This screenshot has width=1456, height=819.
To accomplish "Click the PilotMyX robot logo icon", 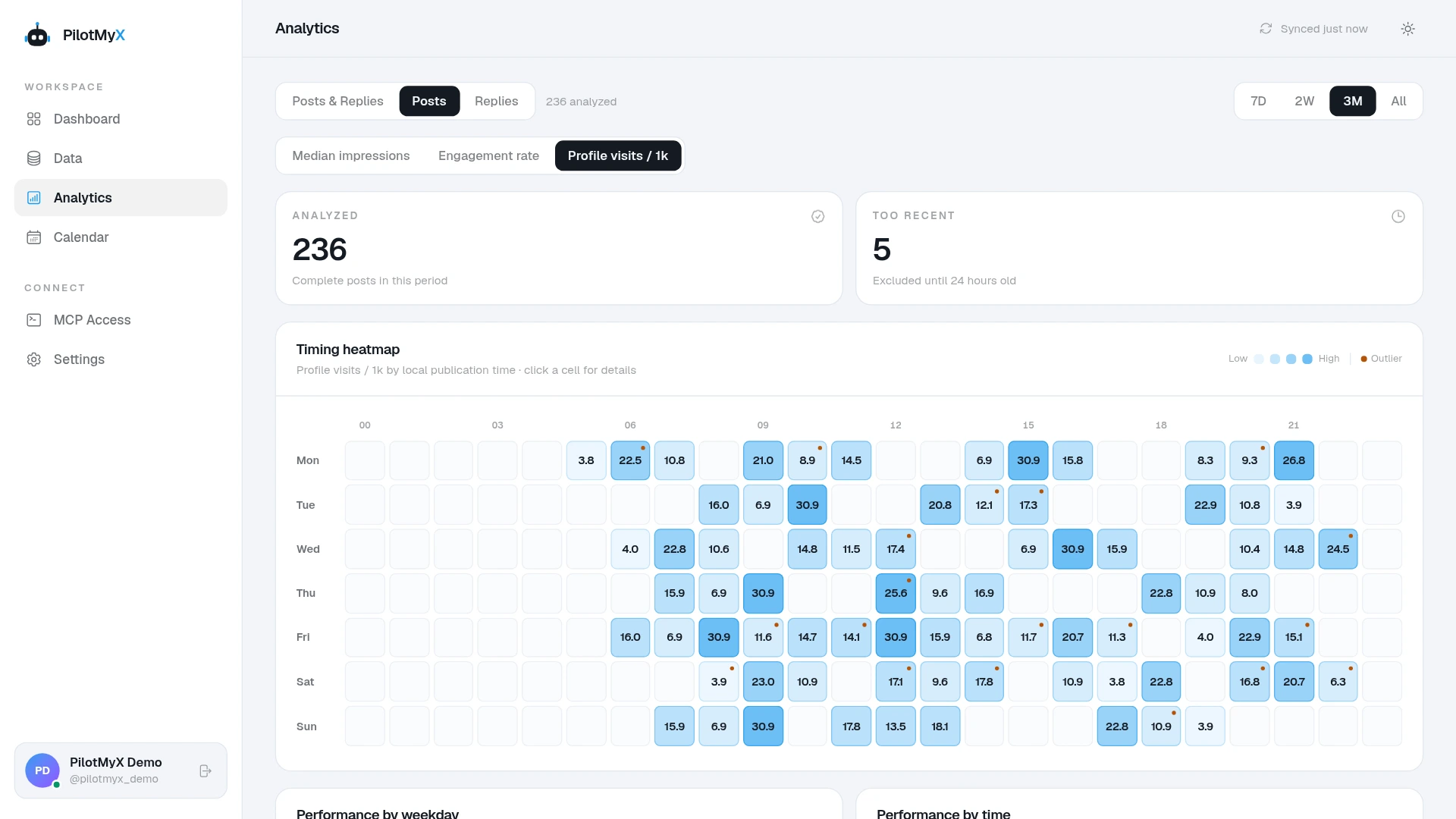I will (37, 35).
